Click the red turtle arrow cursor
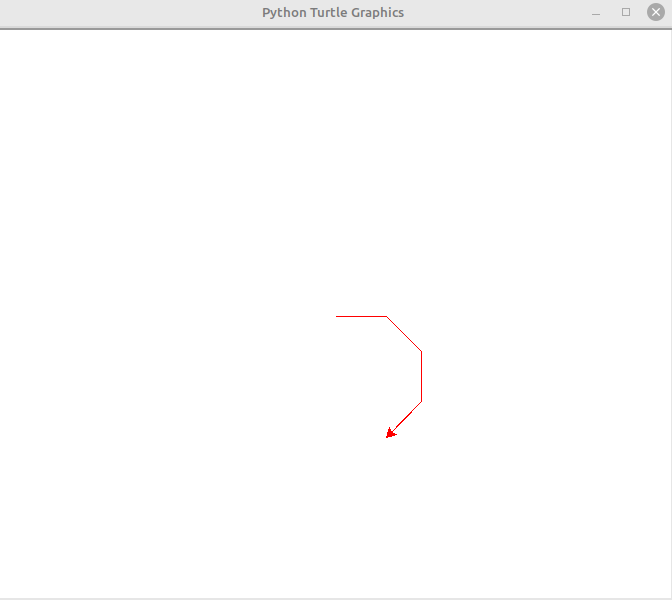The width and height of the screenshot is (672, 600). click(391, 433)
